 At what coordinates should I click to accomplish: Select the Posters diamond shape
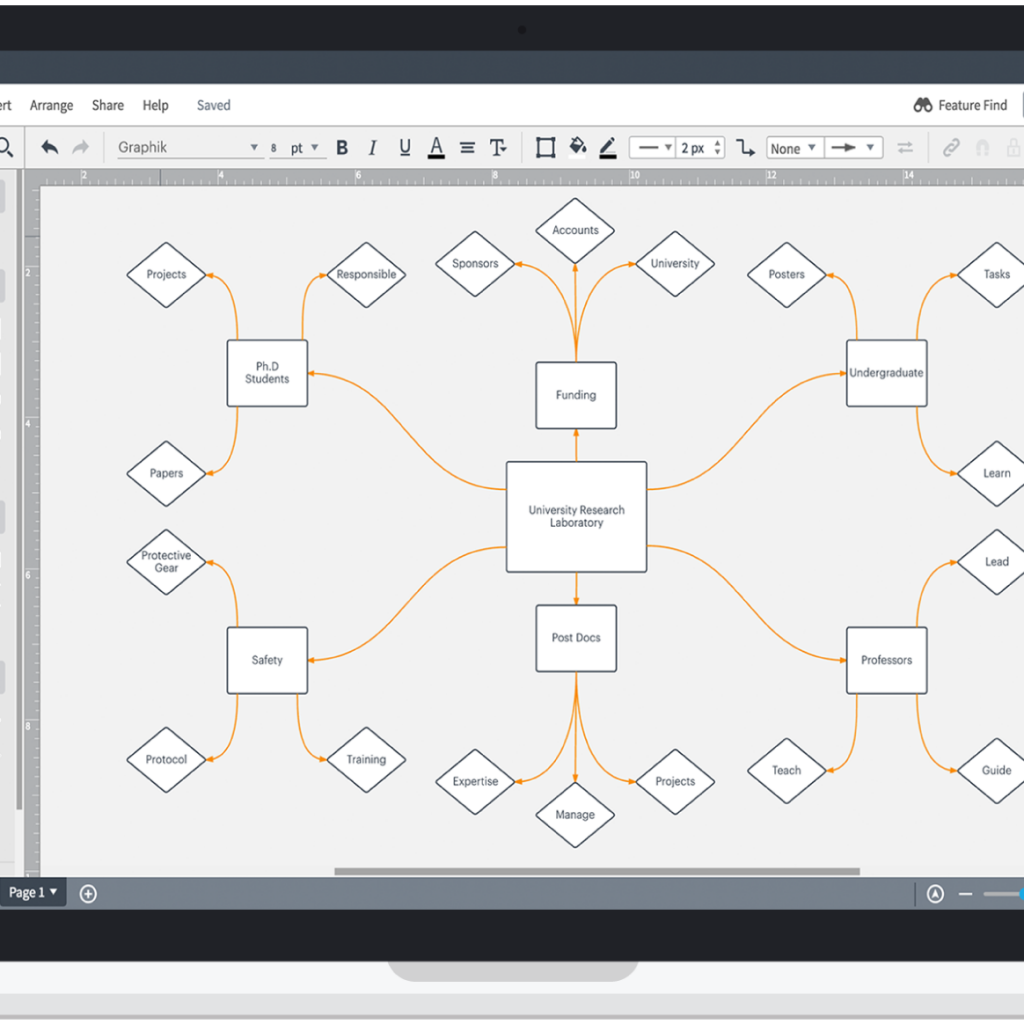pyautogui.click(x=786, y=275)
